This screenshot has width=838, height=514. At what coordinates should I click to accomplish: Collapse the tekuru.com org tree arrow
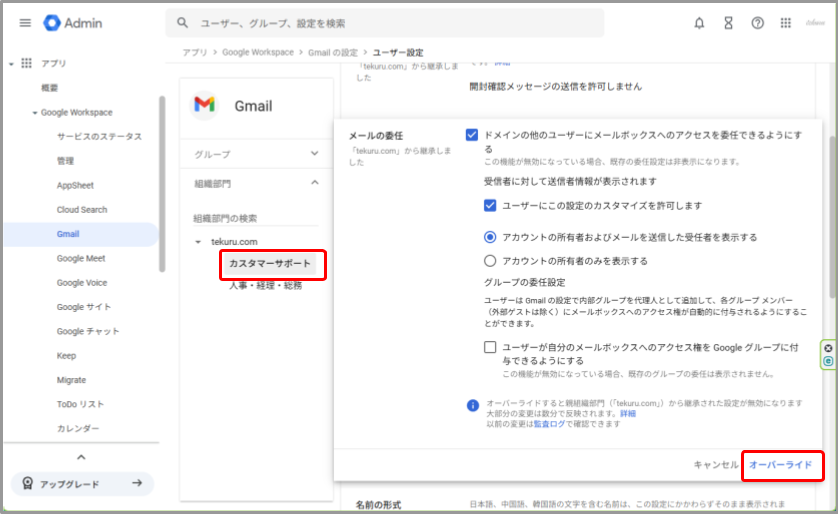pyautogui.click(x=198, y=242)
